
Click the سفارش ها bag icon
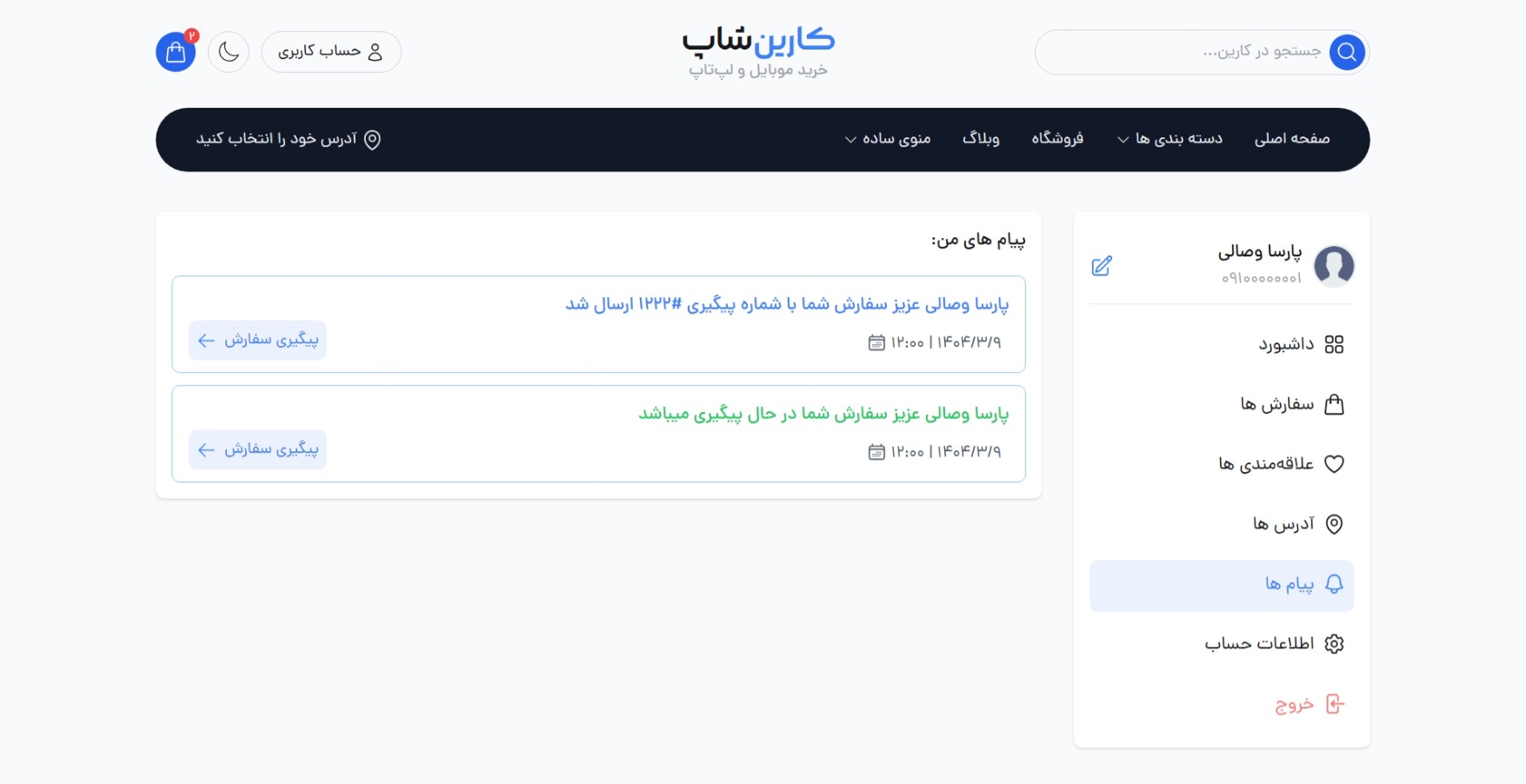click(1334, 404)
